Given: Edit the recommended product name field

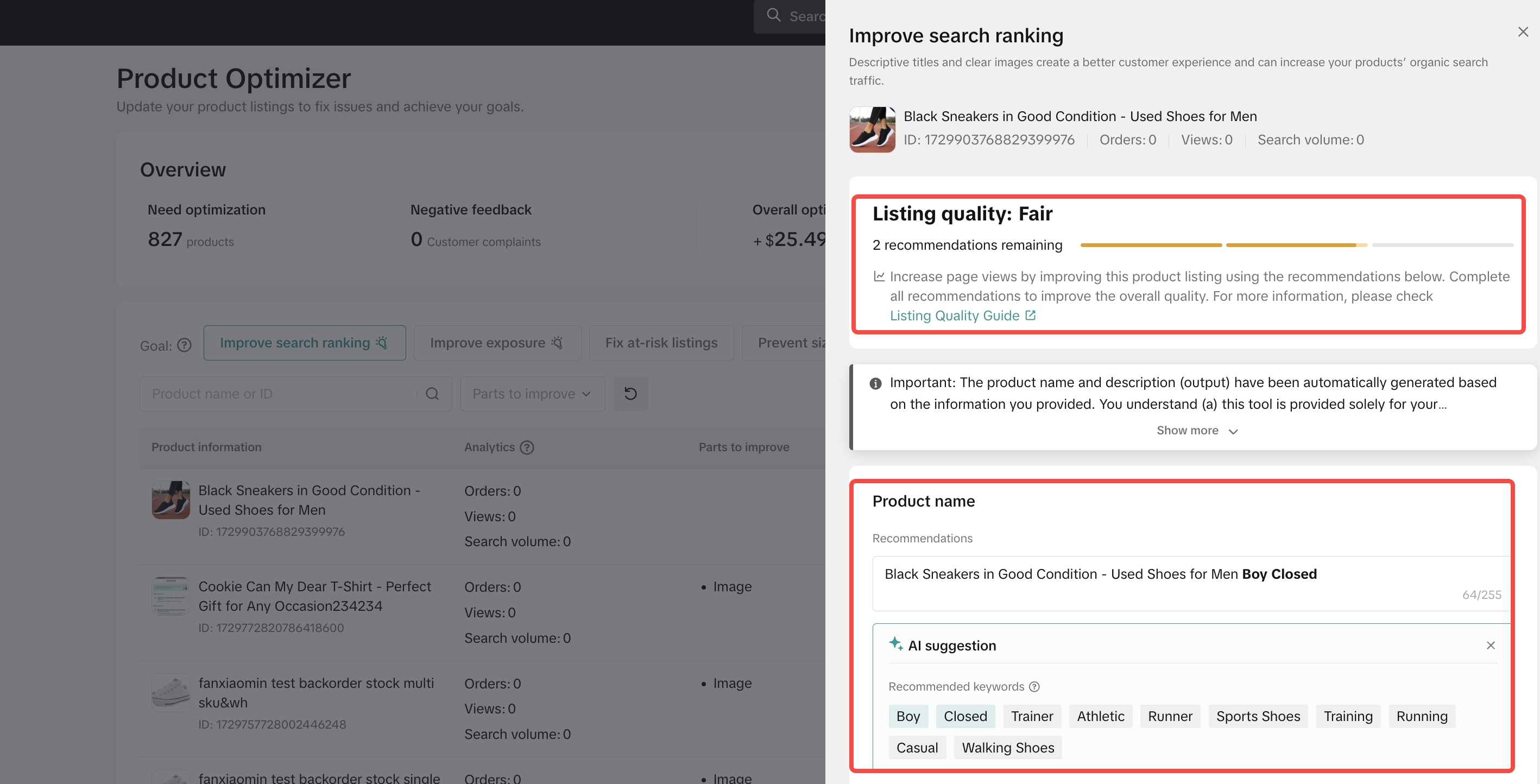Looking at the screenshot, I should 1191,583.
